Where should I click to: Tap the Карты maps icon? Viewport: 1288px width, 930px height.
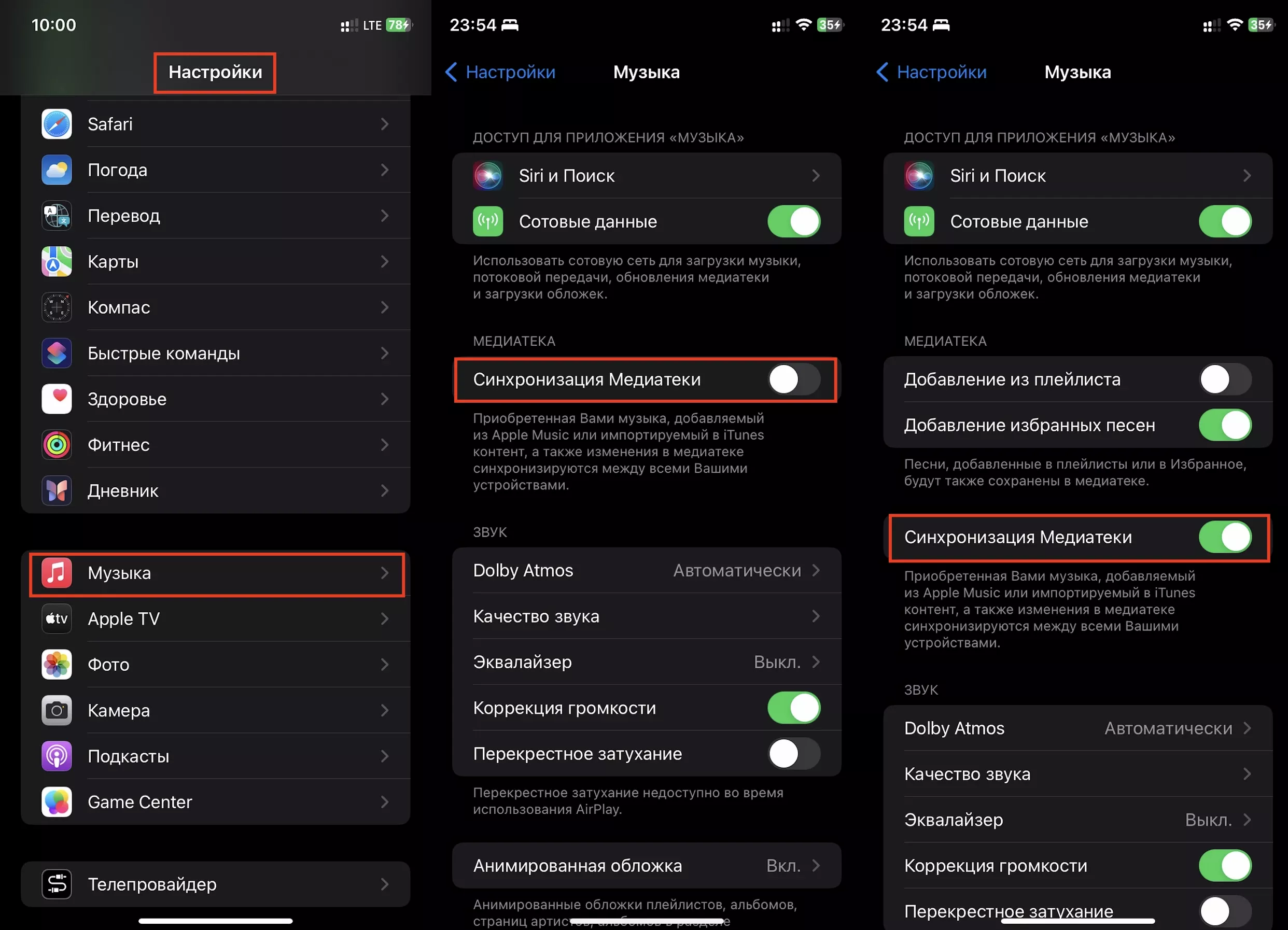pyautogui.click(x=56, y=261)
